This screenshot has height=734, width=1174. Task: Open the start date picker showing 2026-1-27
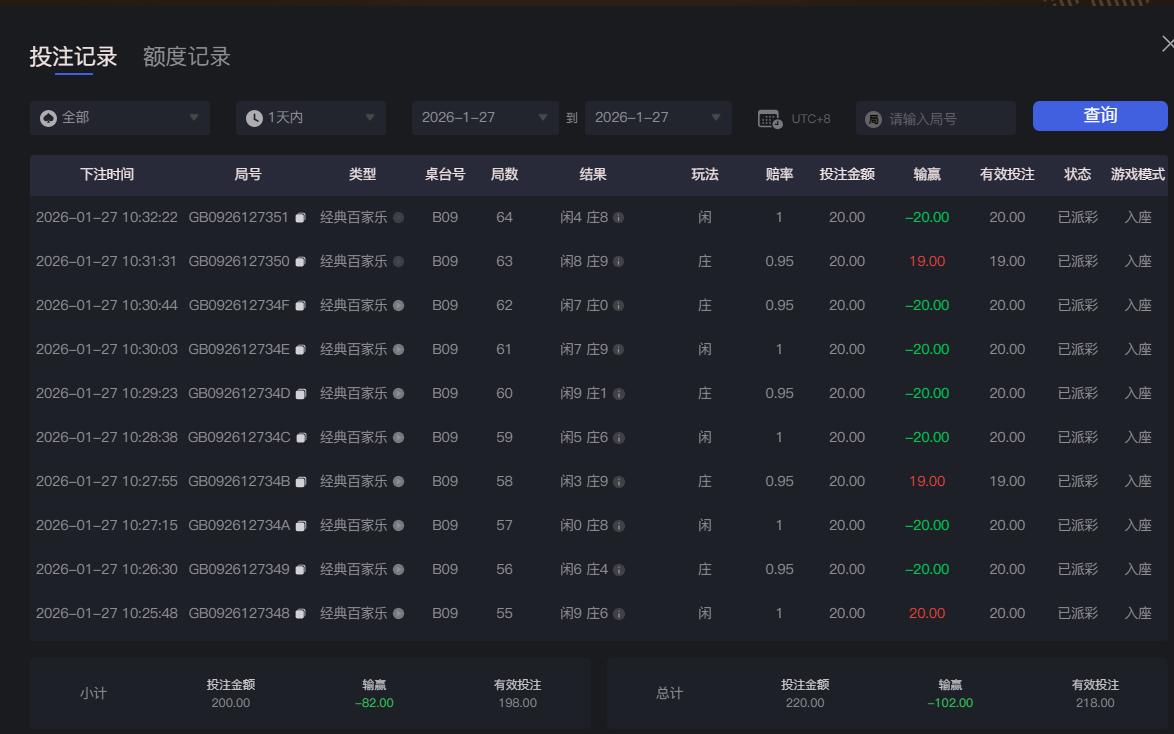[485, 117]
